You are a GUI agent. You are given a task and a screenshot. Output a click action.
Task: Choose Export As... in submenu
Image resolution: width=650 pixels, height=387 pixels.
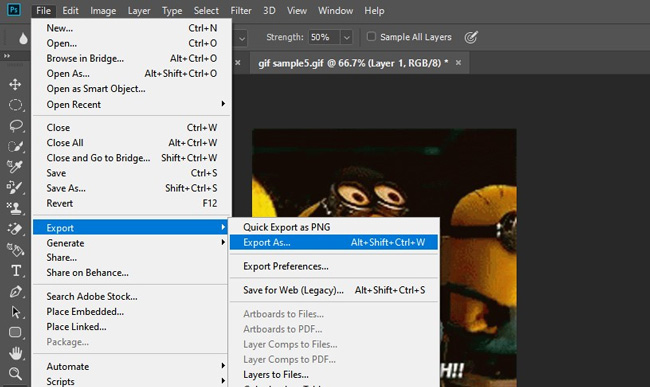tap(334, 242)
